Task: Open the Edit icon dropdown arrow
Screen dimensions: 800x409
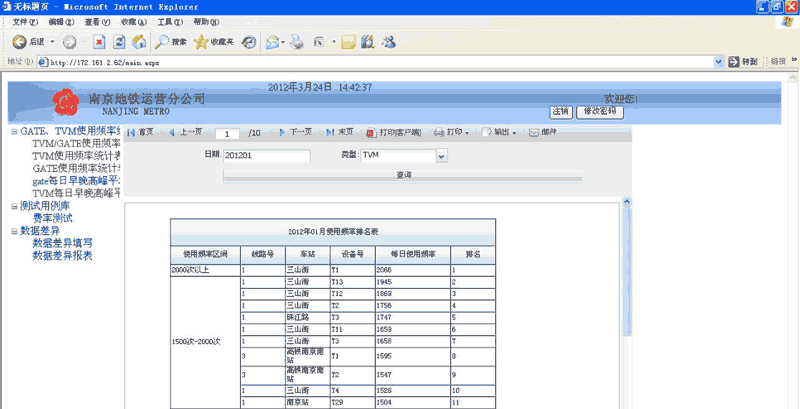Action: (x=334, y=42)
